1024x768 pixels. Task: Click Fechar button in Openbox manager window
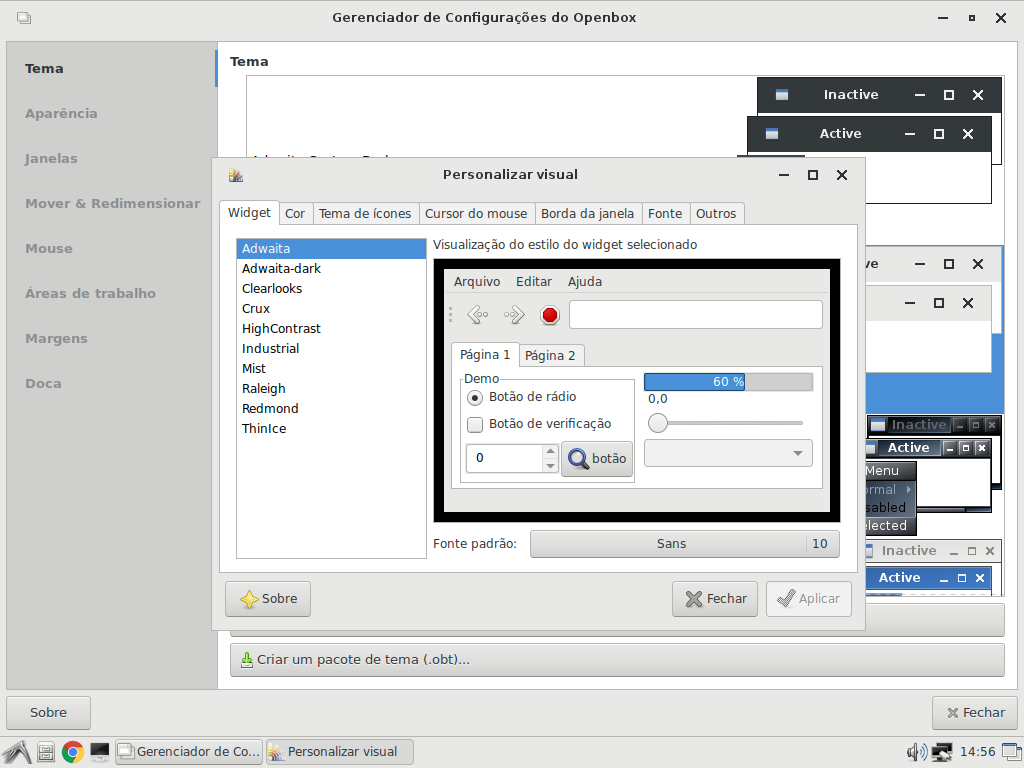point(975,712)
